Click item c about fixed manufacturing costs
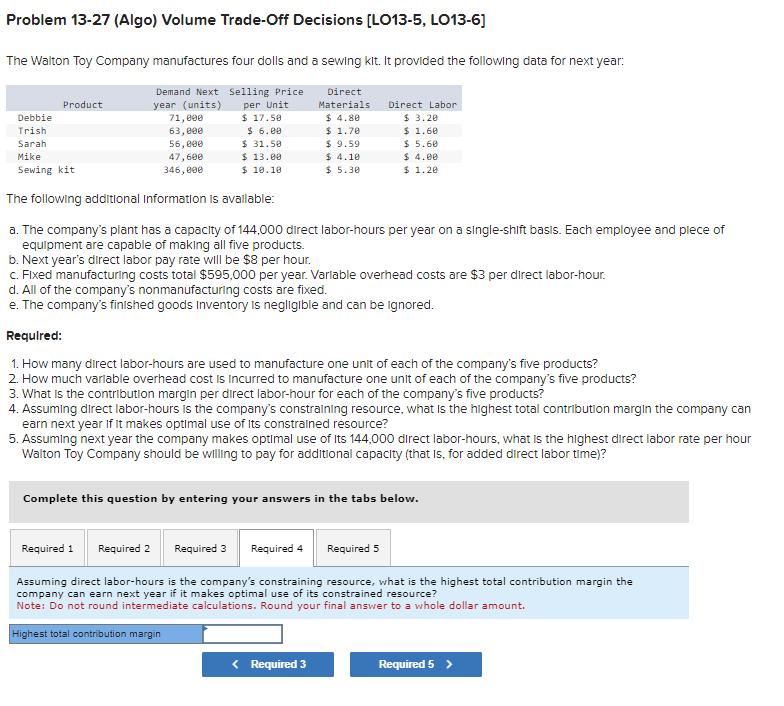 [x=307, y=275]
